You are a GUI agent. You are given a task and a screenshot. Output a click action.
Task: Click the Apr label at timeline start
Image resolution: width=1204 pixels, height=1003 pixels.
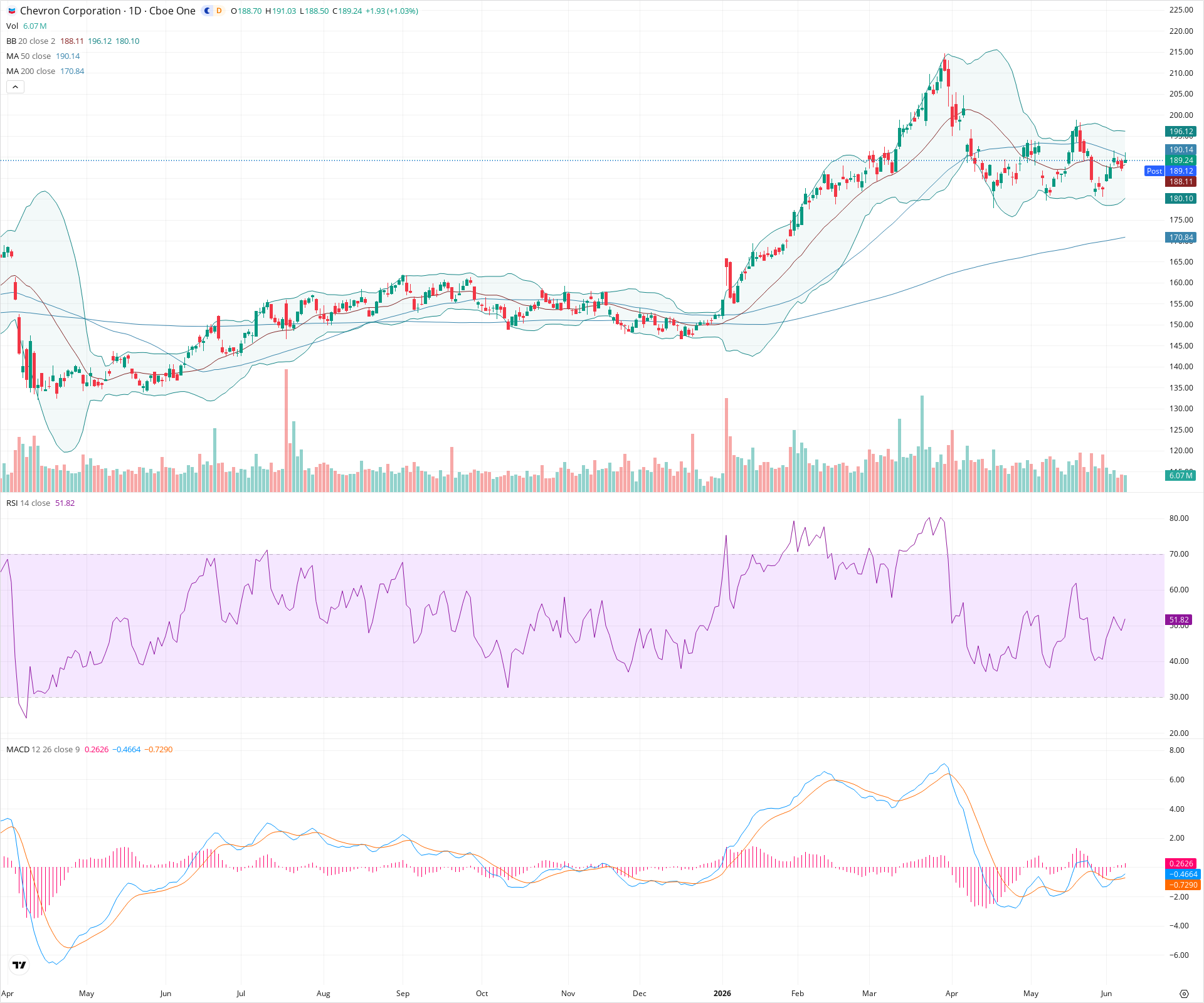pos(8,993)
